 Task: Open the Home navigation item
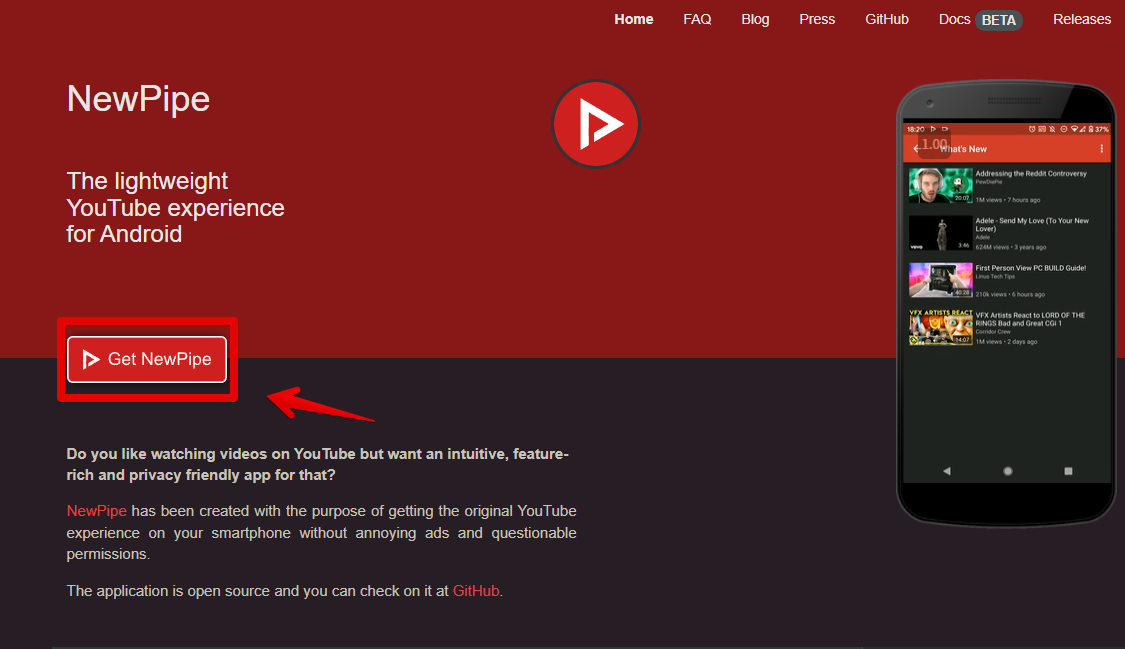[634, 19]
